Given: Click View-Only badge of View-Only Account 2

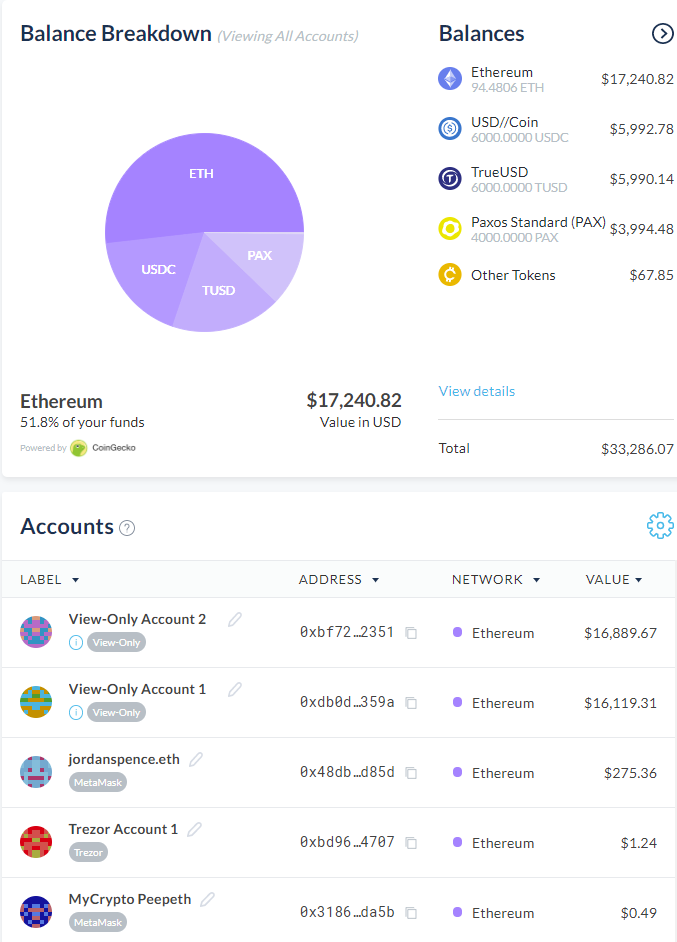Looking at the screenshot, I should pos(117,642).
